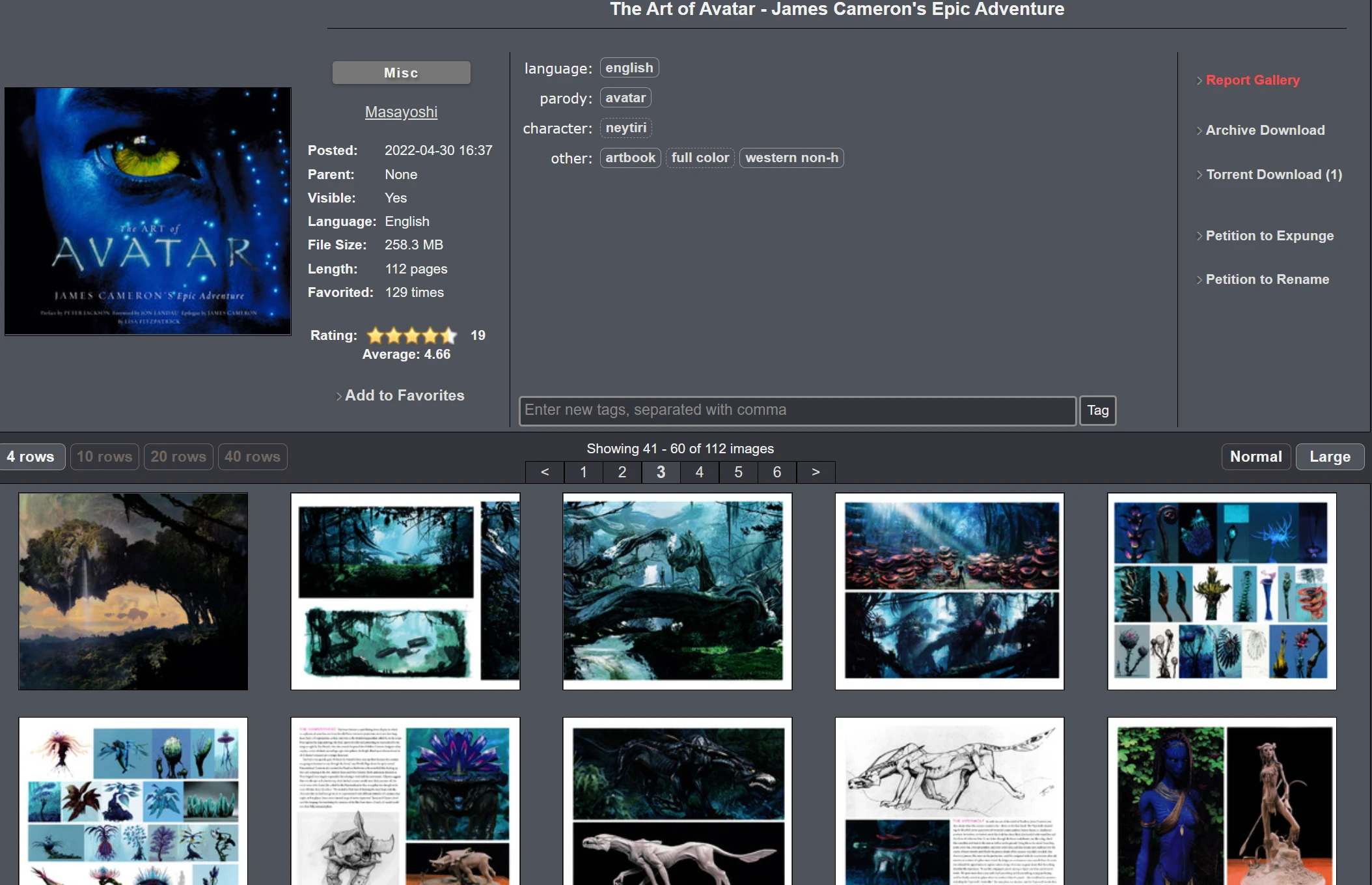Image resolution: width=1372 pixels, height=885 pixels.
Task: Click Petition to Expunge
Action: click(1269, 236)
